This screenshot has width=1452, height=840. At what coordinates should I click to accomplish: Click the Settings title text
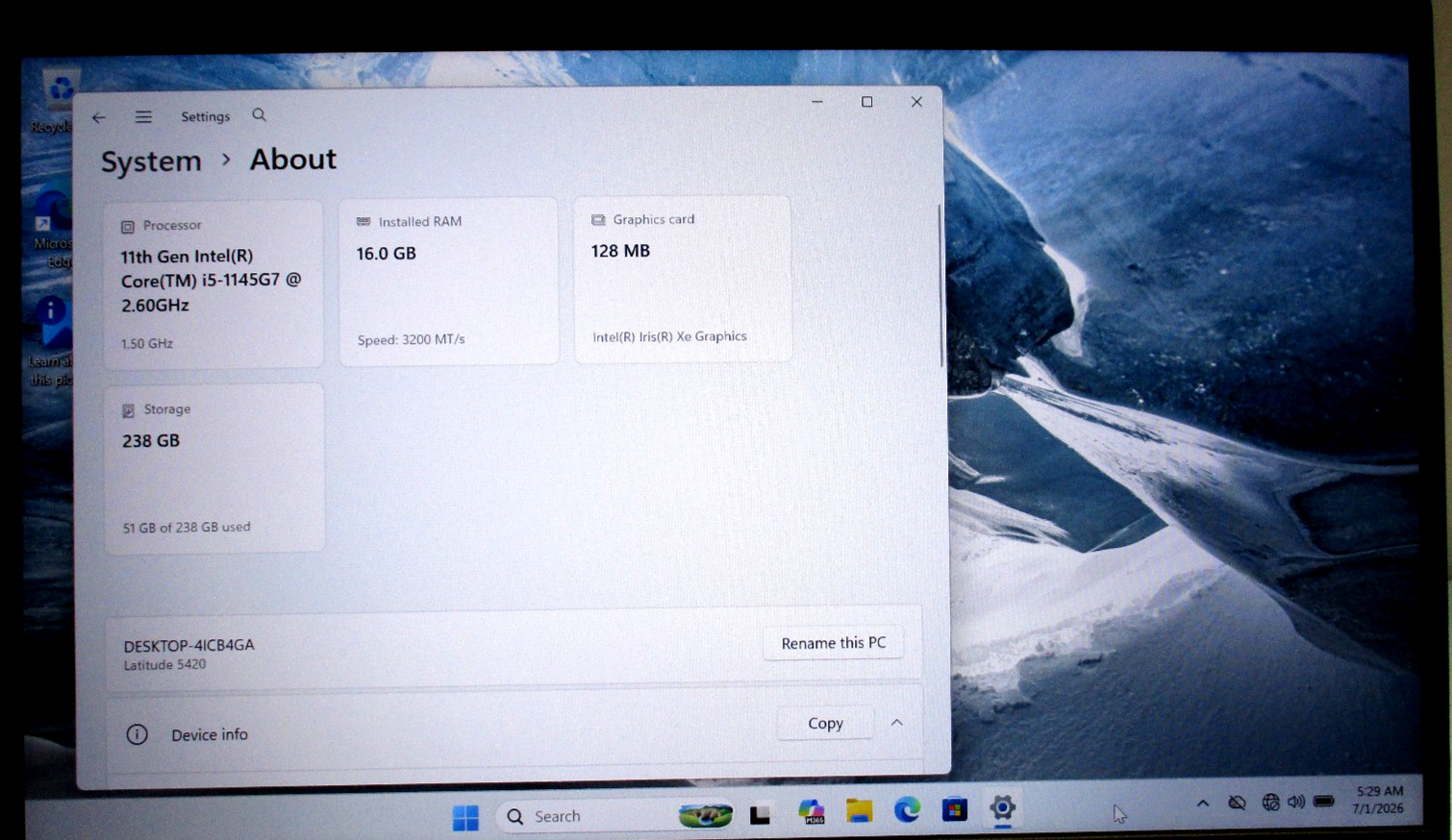click(206, 116)
